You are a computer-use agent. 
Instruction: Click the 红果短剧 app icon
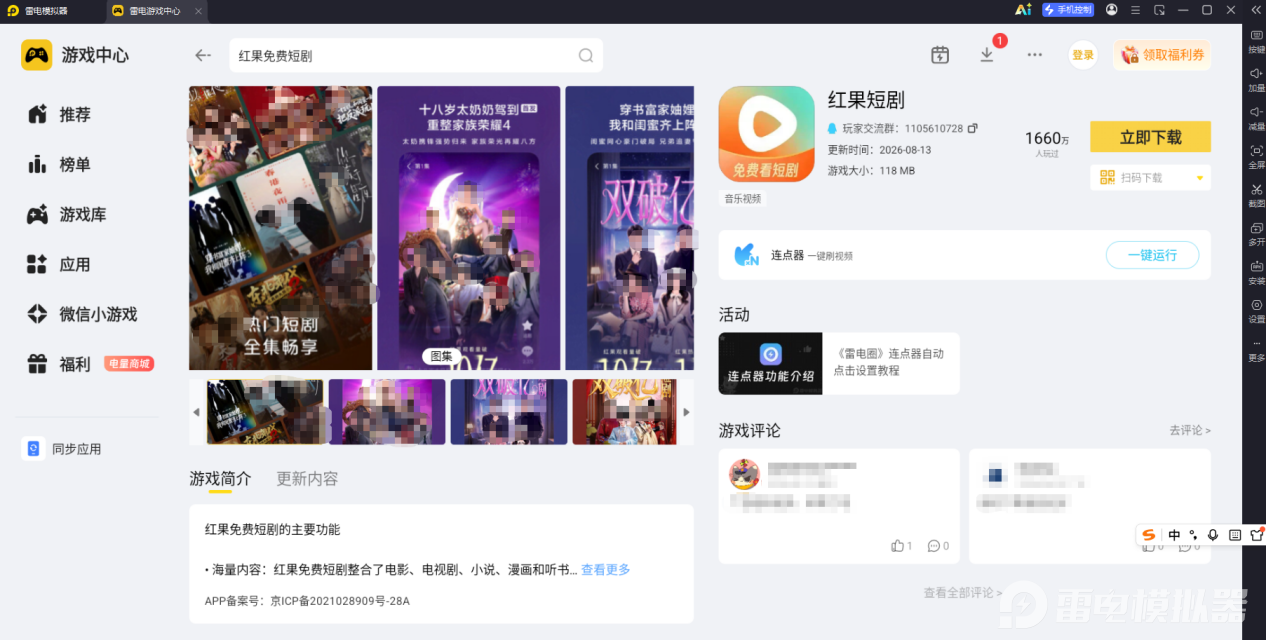767,134
